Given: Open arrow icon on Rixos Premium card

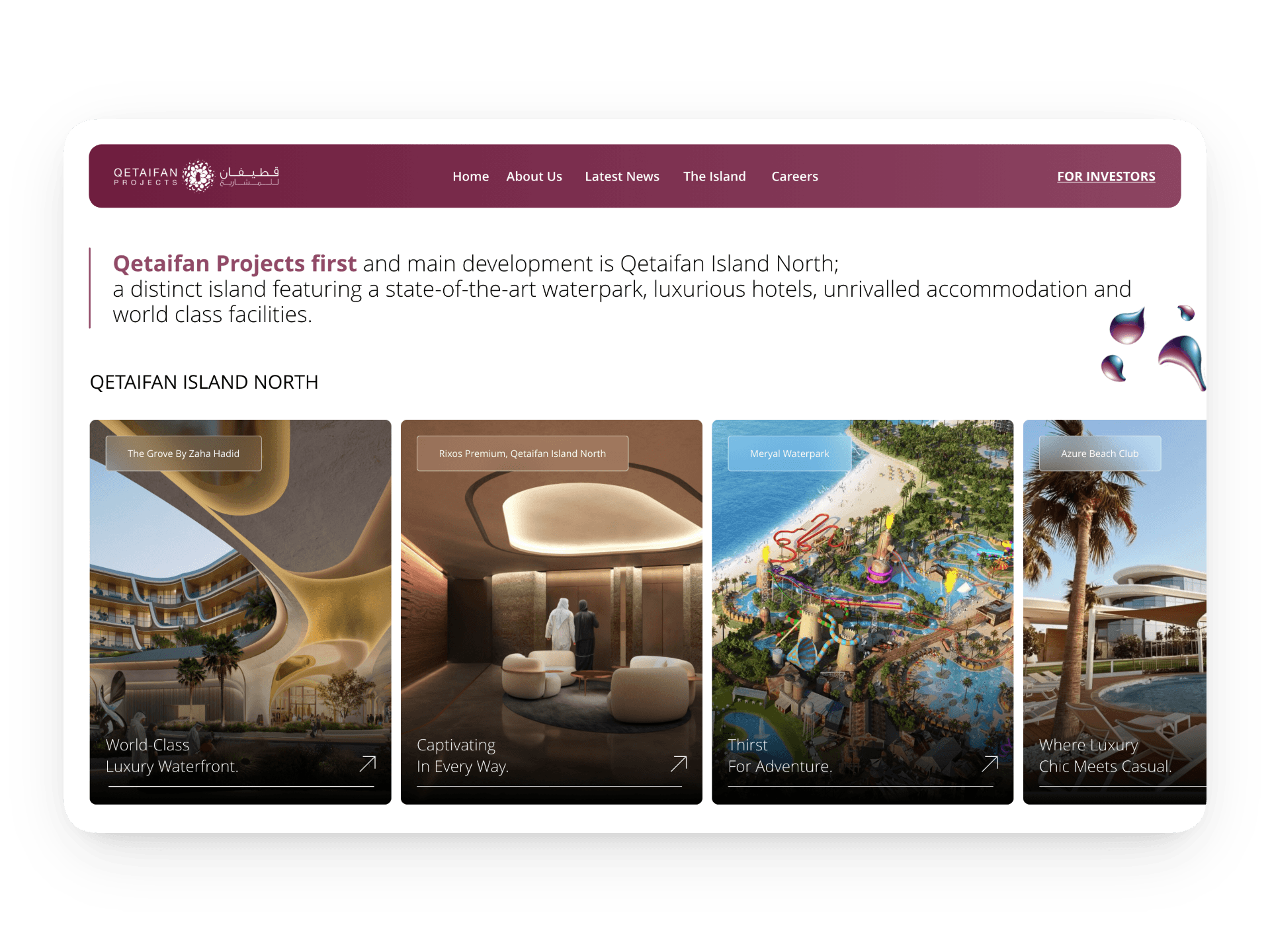Looking at the screenshot, I should pyautogui.click(x=679, y=764).
